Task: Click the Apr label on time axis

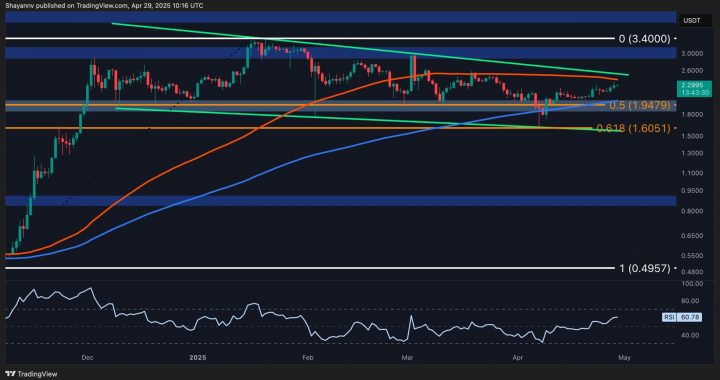Action: click(518, 358)
